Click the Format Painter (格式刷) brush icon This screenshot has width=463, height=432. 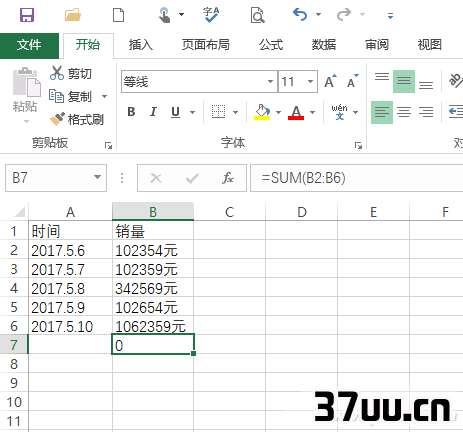coord(57,119)
